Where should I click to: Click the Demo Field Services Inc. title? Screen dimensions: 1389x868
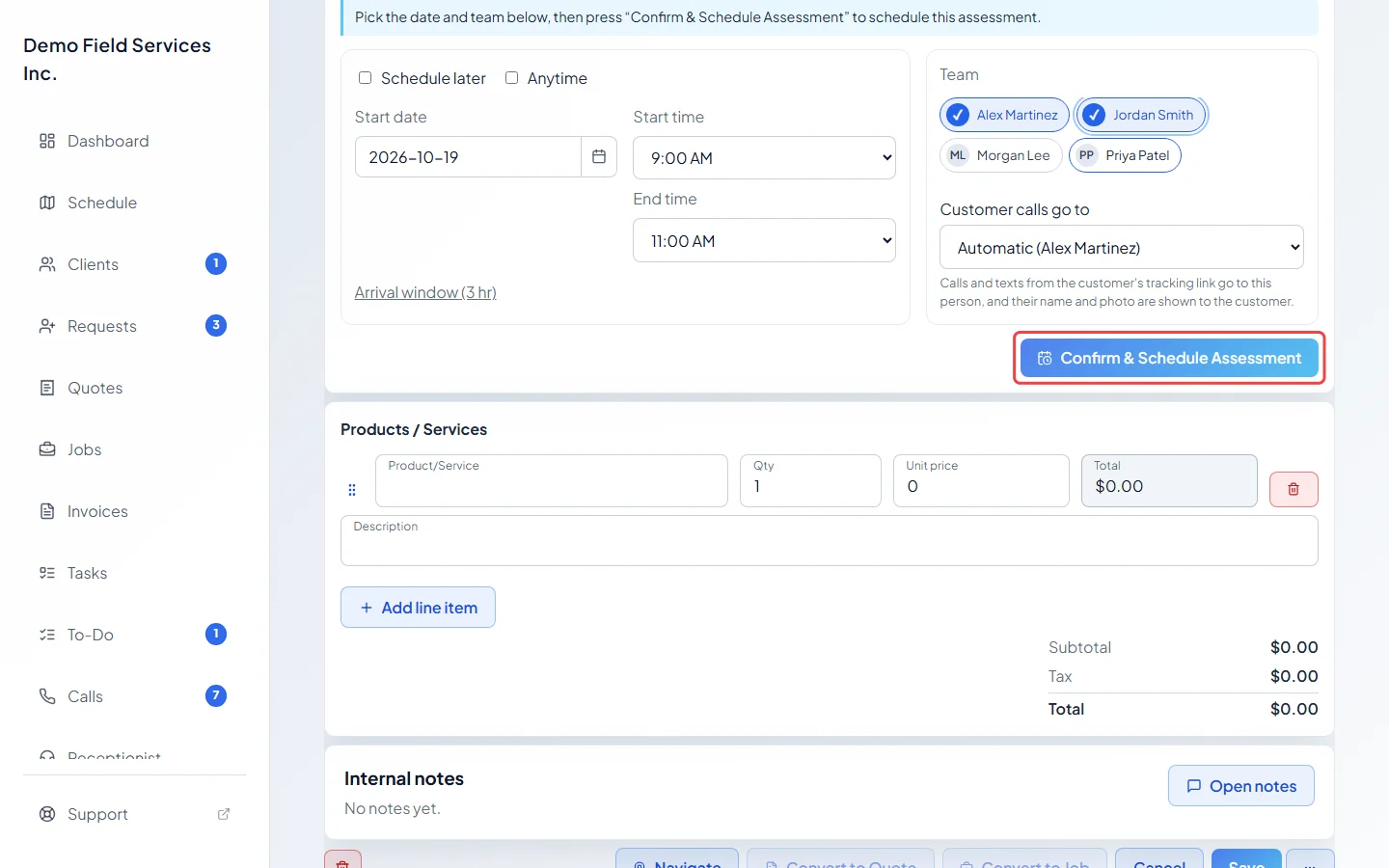click(x=117, y=59)
